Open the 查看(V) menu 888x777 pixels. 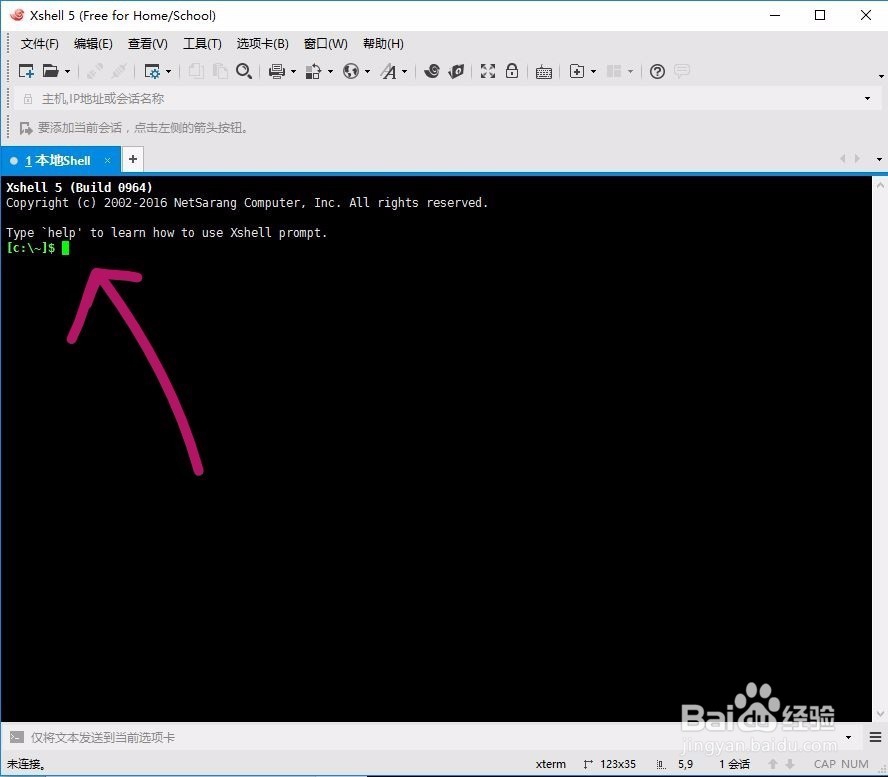point(148,44)
